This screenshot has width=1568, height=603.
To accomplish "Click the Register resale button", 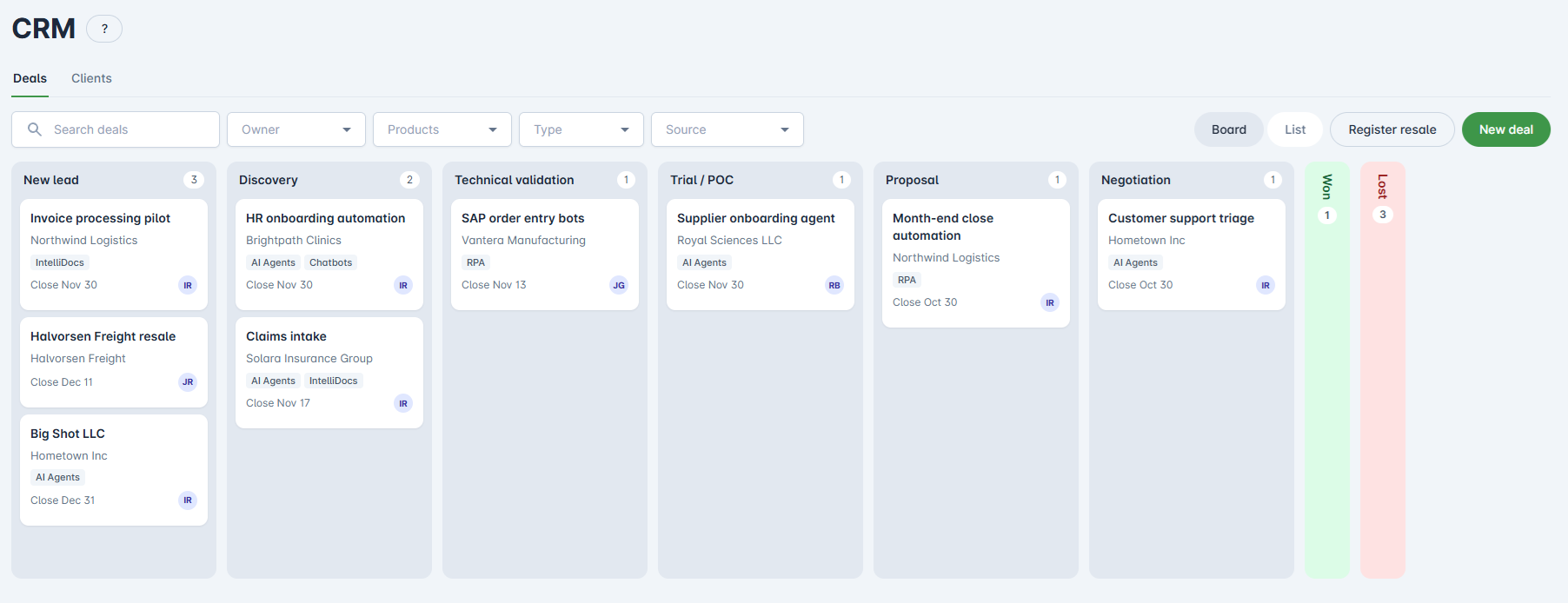I will (x=1392, y=129).
